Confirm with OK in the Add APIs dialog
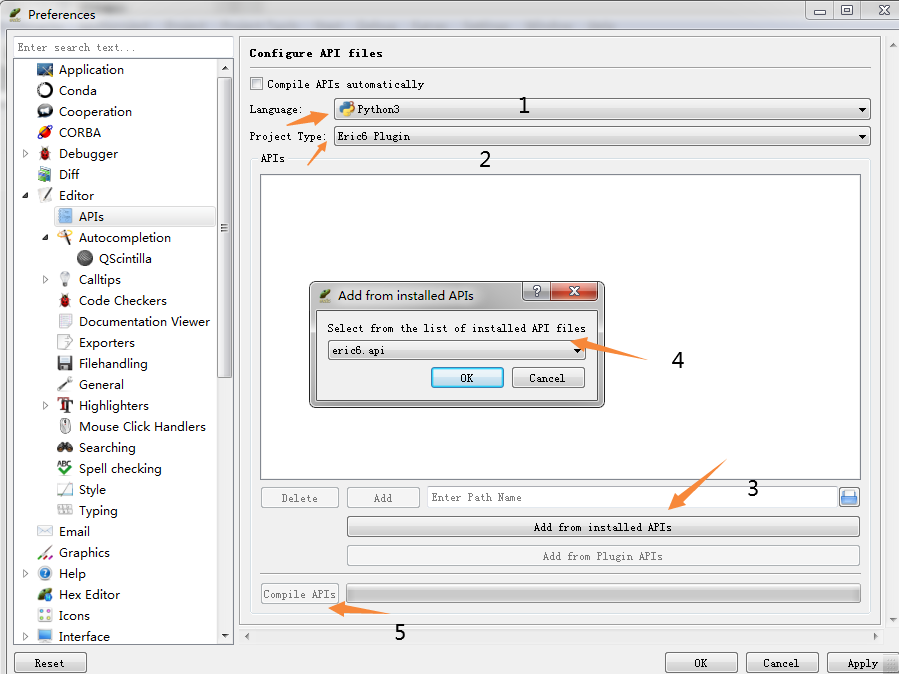Viewport: 899px width, 674px height. tap(467, 378)
